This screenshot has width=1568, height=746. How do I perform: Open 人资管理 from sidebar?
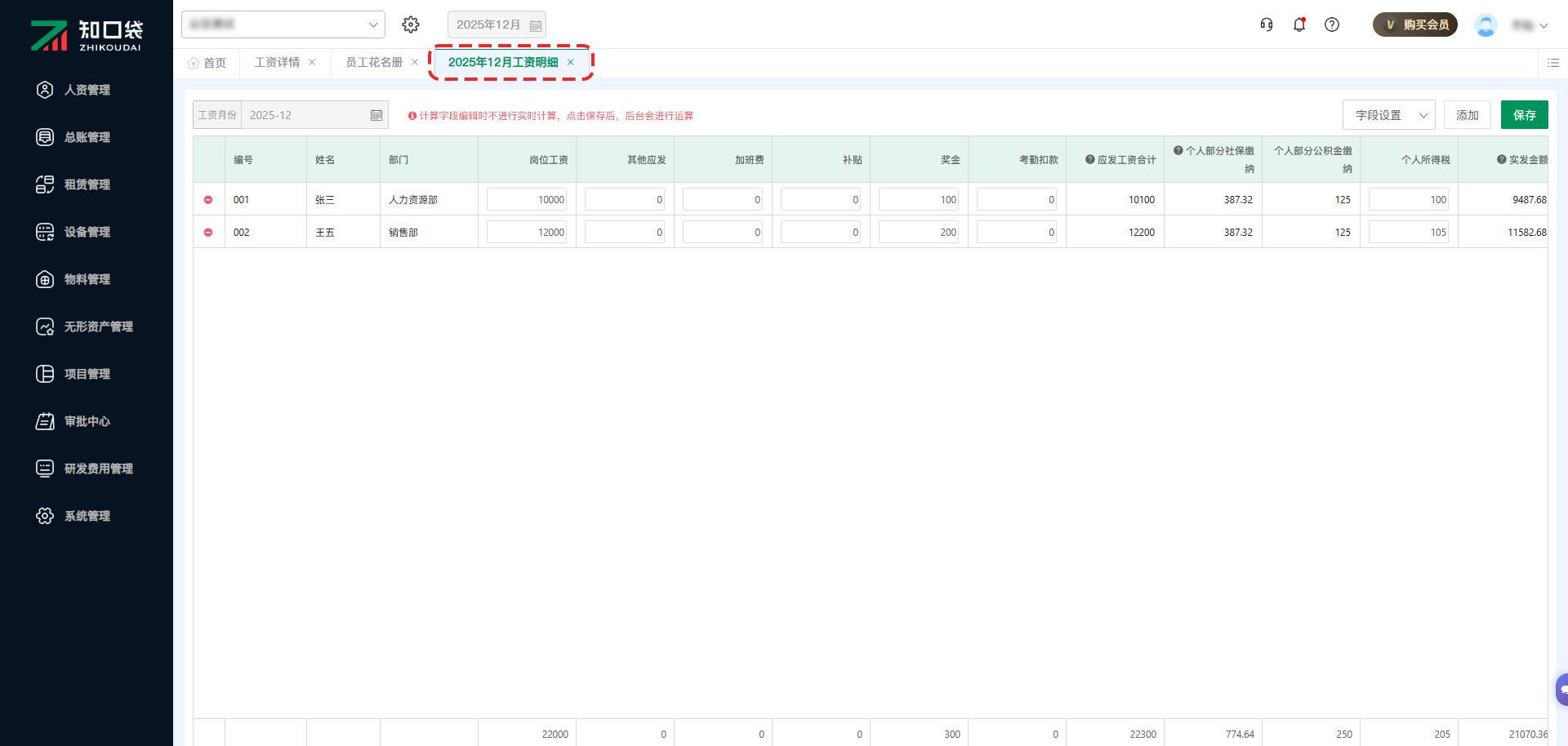point(87,90)
